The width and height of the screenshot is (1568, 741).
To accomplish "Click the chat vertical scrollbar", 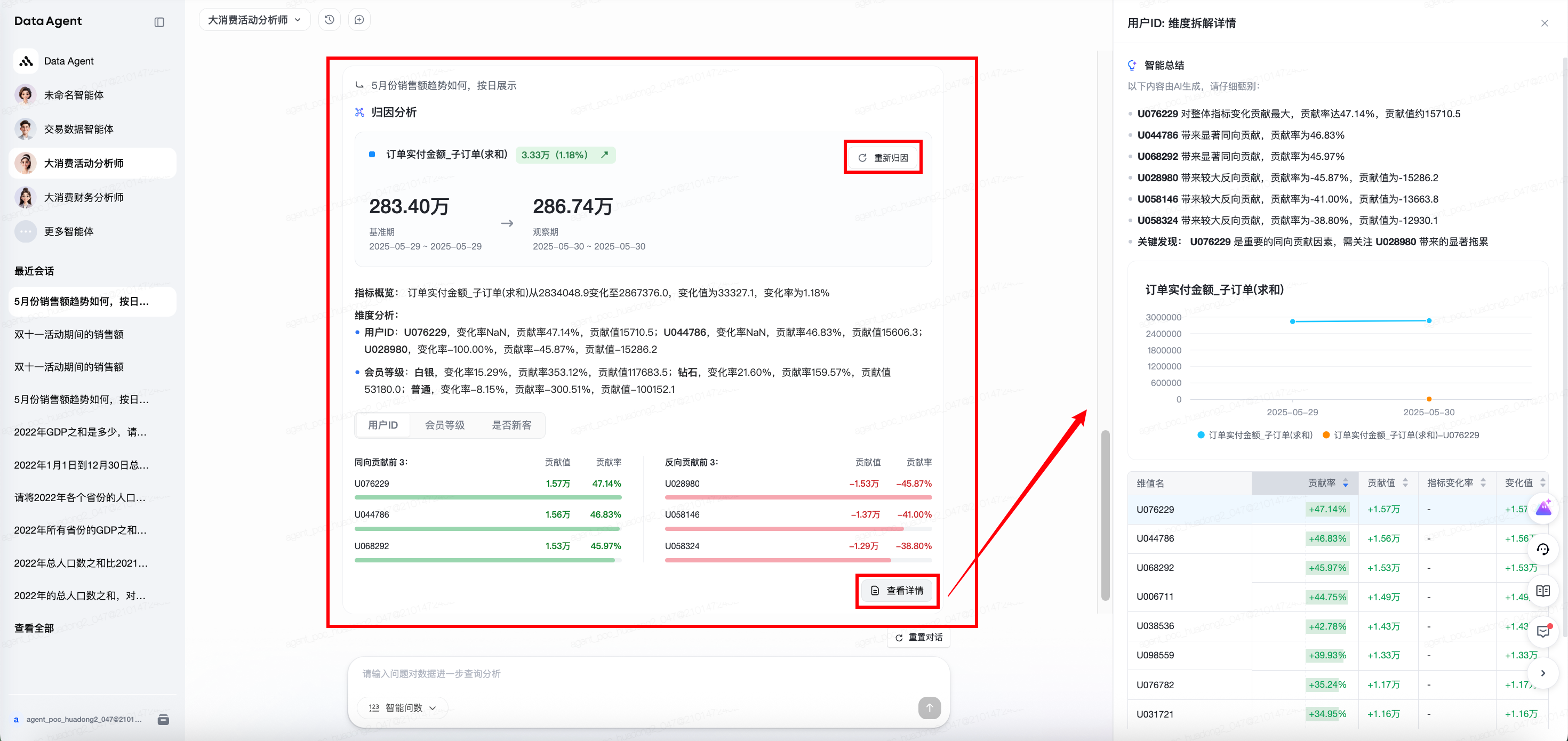I will pyautogui.click(x=1105, y=514).
